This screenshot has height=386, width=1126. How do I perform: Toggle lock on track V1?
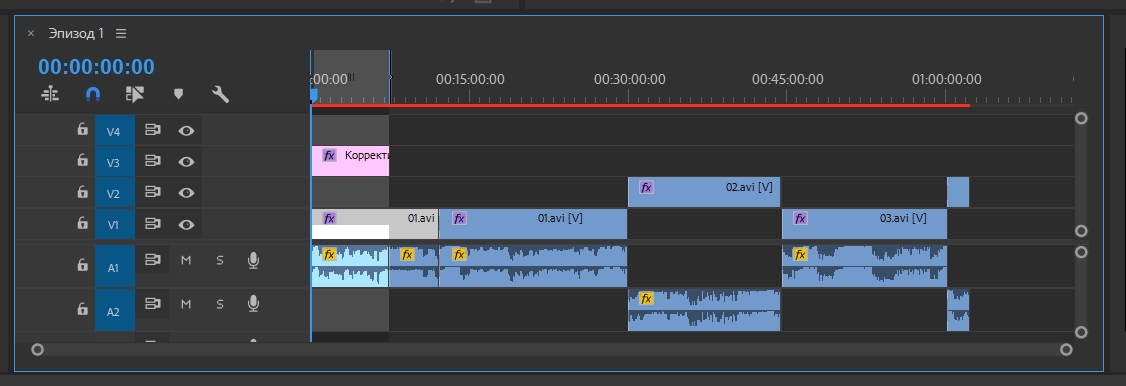(83, 223)
